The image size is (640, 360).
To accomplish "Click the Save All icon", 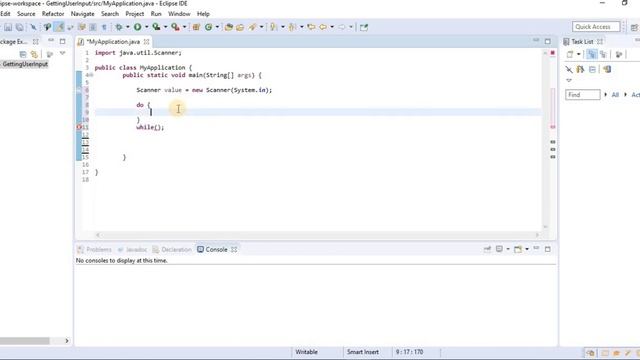I will [19, 27].
